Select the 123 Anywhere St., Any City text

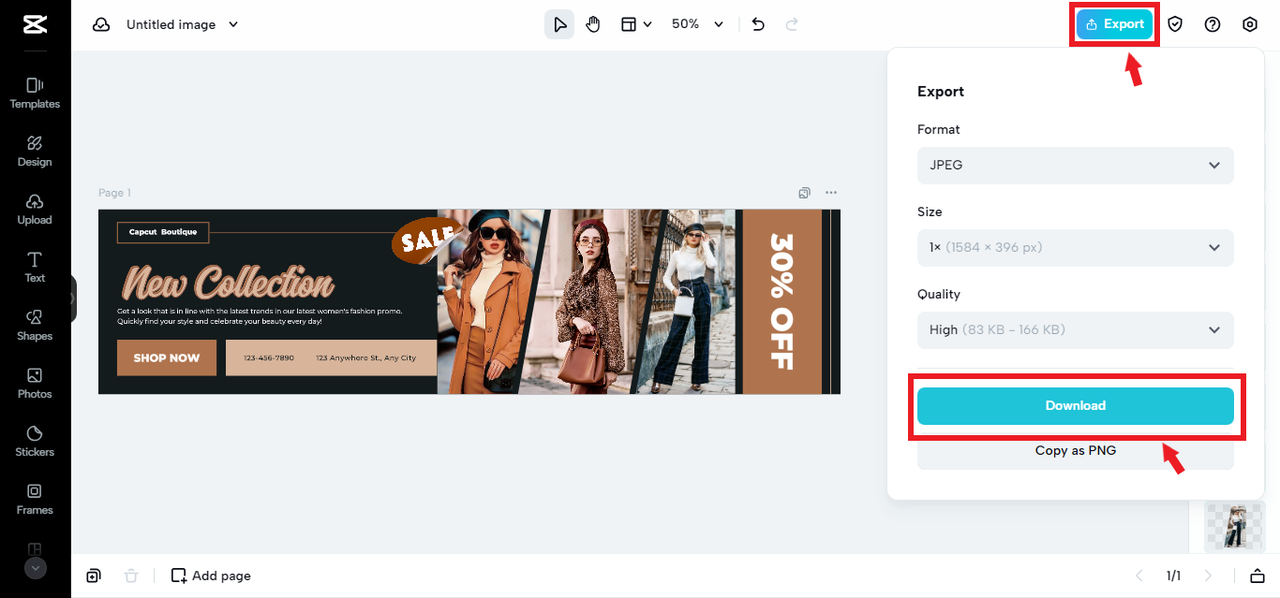[x=366, y=358]
